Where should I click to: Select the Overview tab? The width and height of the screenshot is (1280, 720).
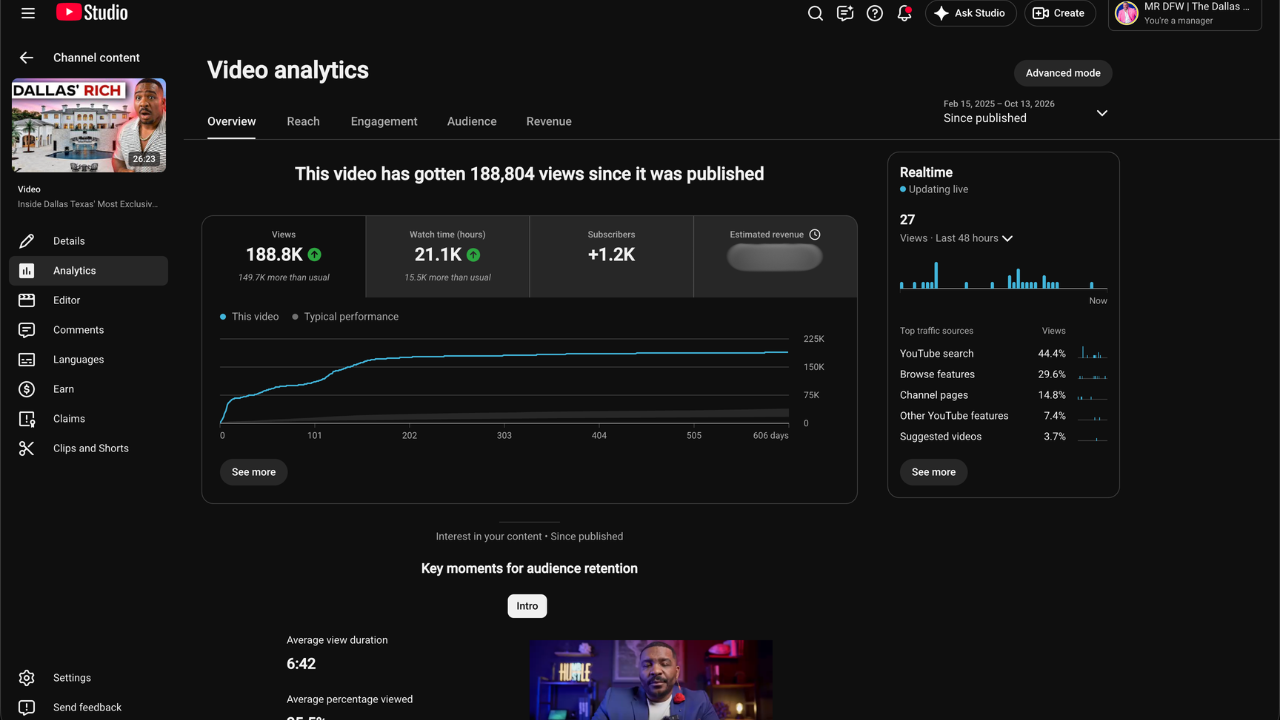232,121
